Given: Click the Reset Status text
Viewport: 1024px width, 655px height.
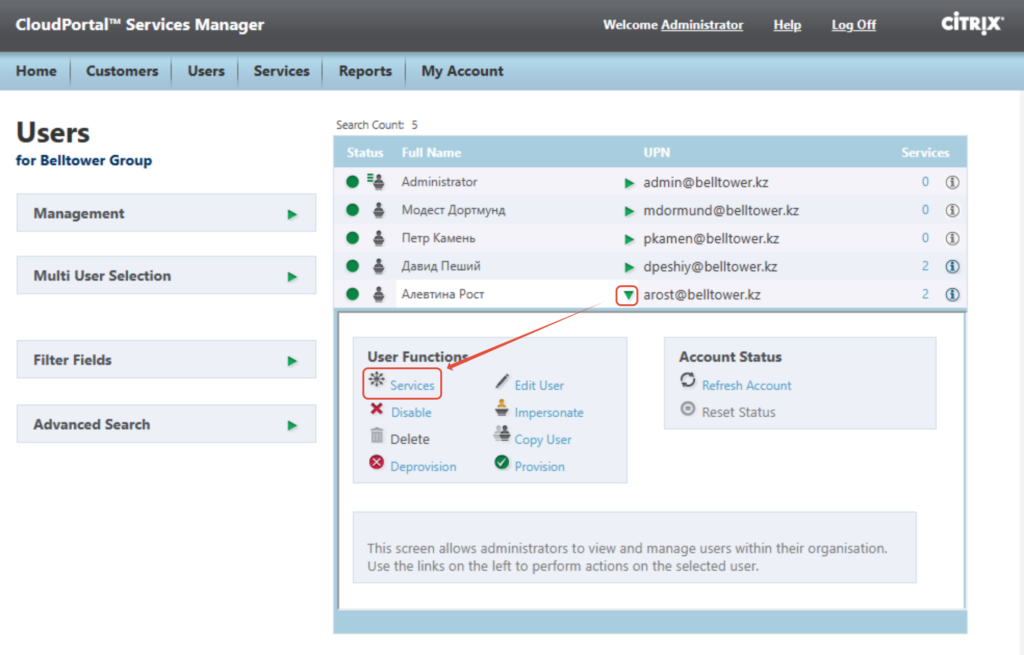Looking at the screenshot, I should 739,412.
